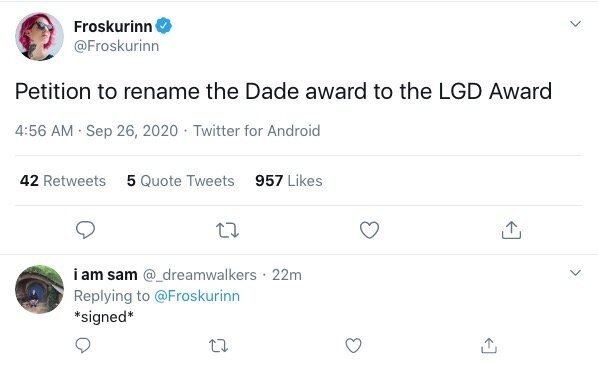Image resolution: width=598 pixels, height=365 pixels.
Task: Share the main tweet via share icon
Action: [x=511, y=230]
